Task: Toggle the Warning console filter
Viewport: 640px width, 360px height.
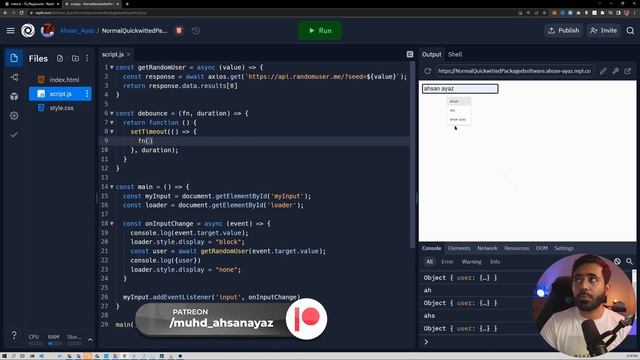Action: point(471,262)
